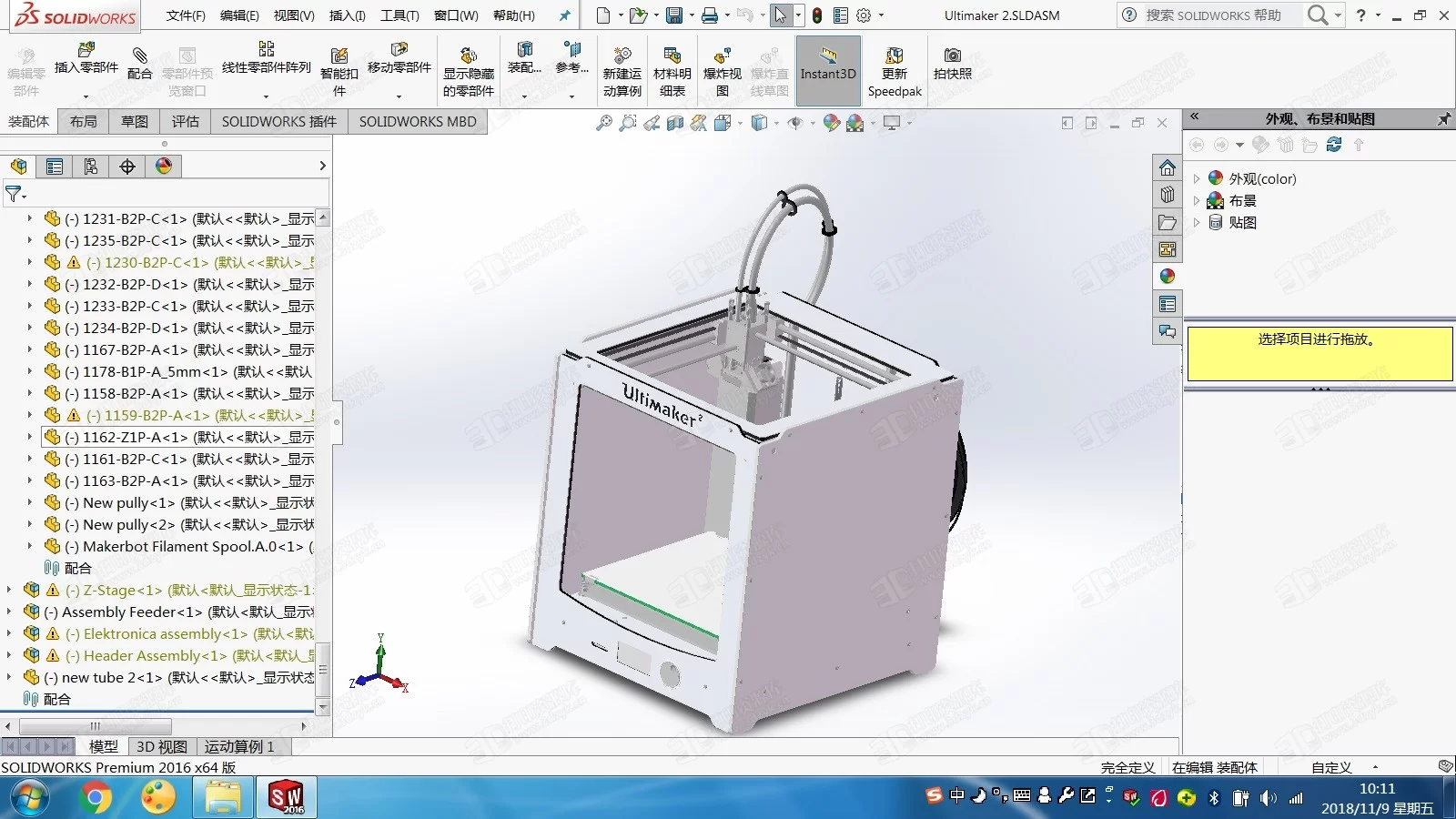Click Exploded View tool
Viewport: 1456px width, 819px height.
tap(723, 72)
